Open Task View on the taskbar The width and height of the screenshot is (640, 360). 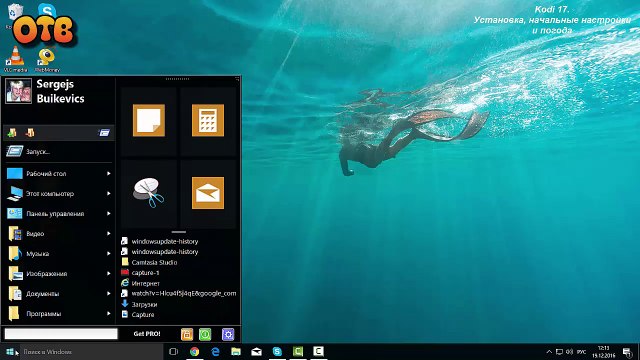[x=173, y=352]
